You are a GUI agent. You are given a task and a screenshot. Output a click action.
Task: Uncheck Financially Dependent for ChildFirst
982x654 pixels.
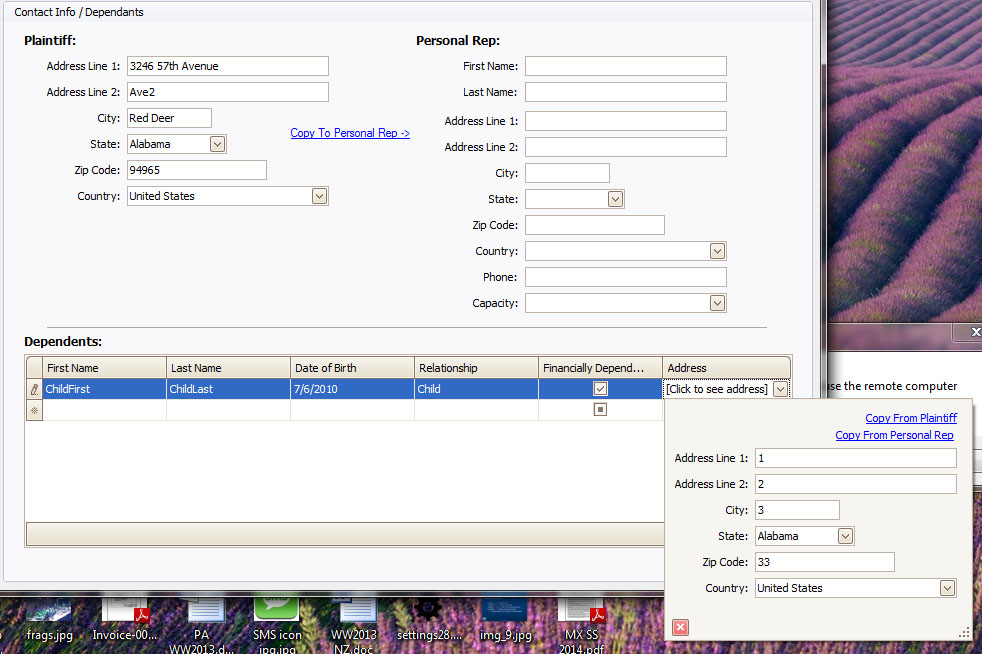(x=600, y=389)
